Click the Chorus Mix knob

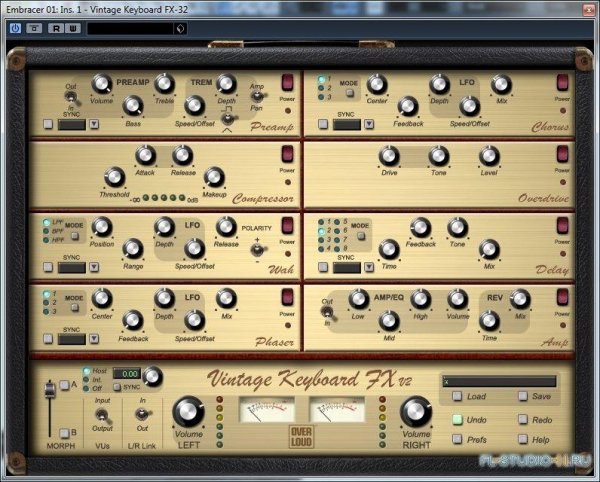[x=501, y=84]
